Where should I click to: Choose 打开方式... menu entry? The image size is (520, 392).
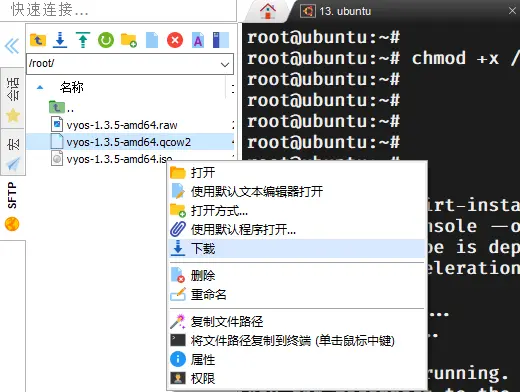pos(297,211)
